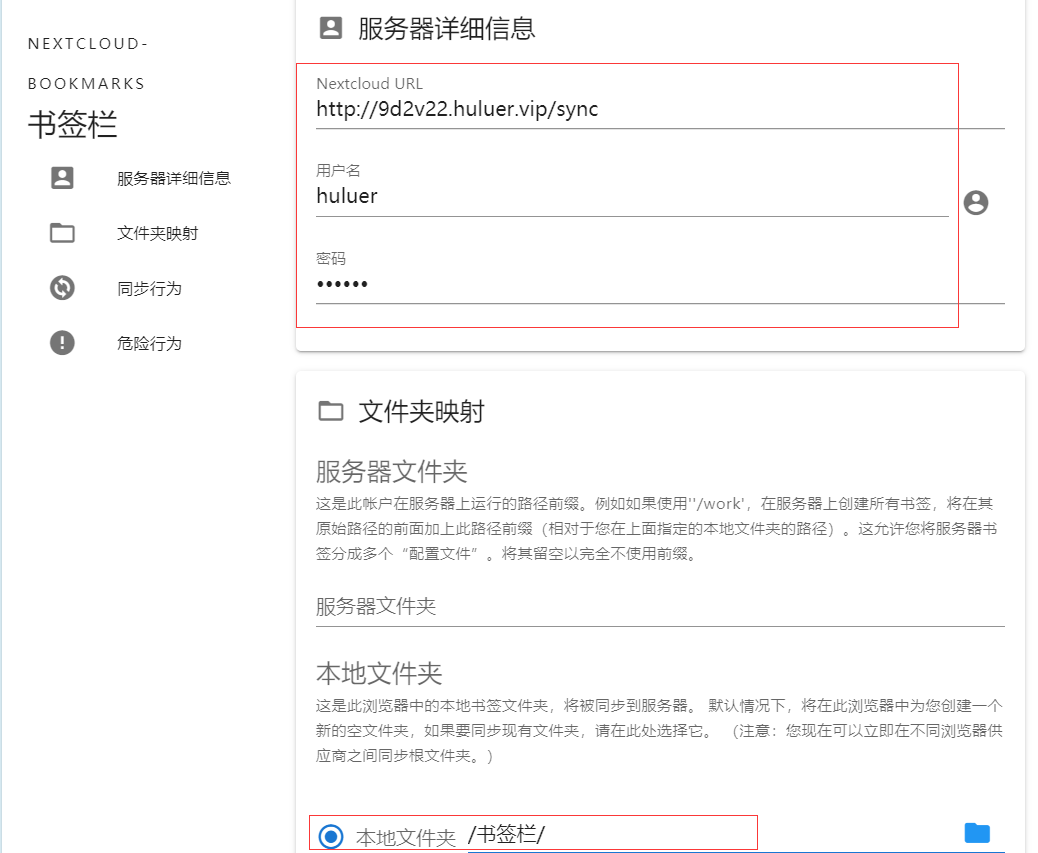Click the 文件夹映射 card title text
The image size is (1038, 853).
422,411
